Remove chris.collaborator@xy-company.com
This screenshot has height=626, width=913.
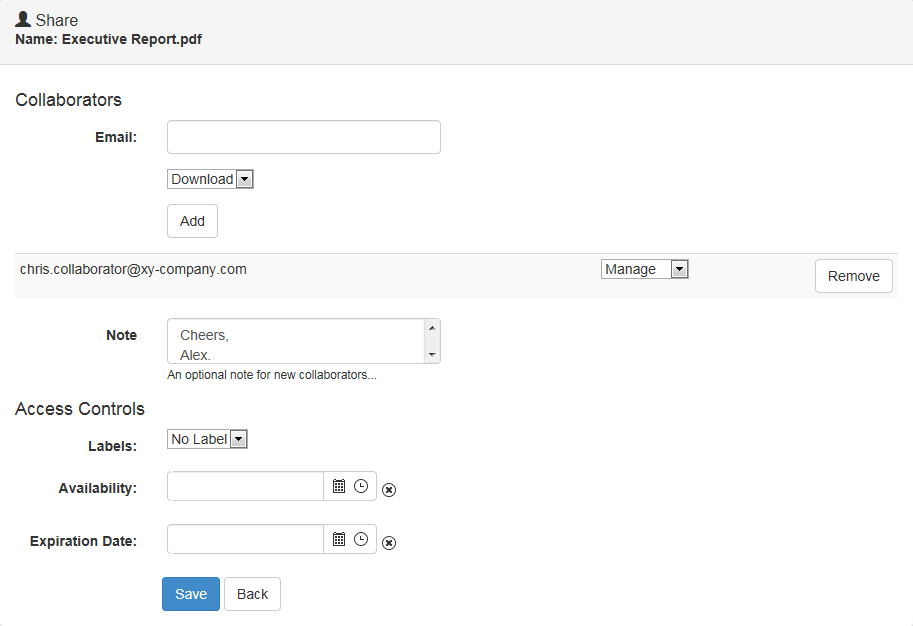pyautogui.click(x=853, y=275)
